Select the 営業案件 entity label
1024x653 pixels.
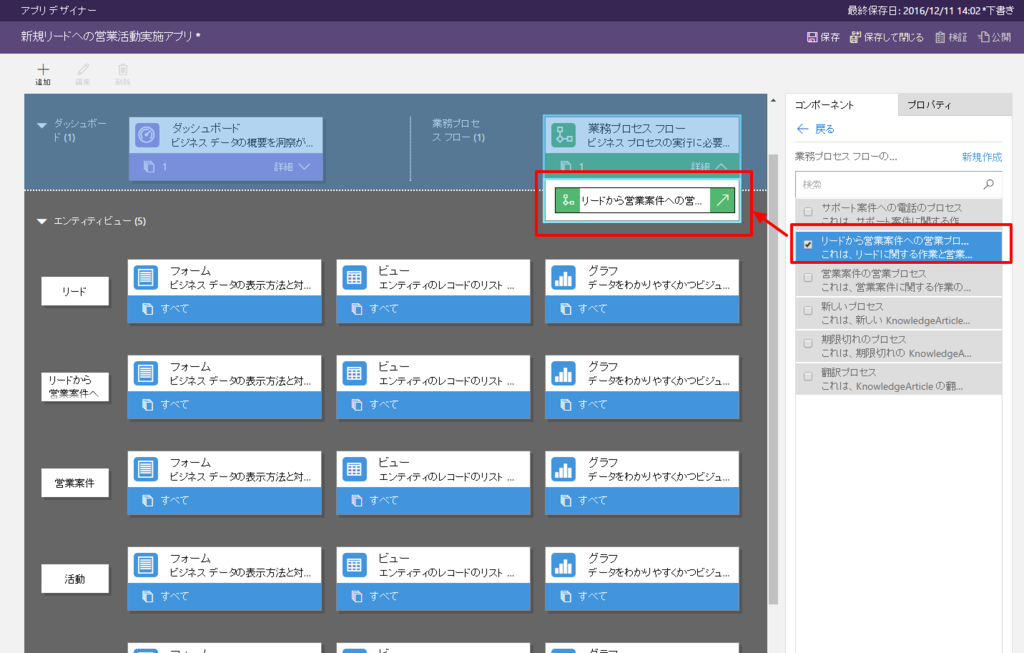(x=74, y=483)
